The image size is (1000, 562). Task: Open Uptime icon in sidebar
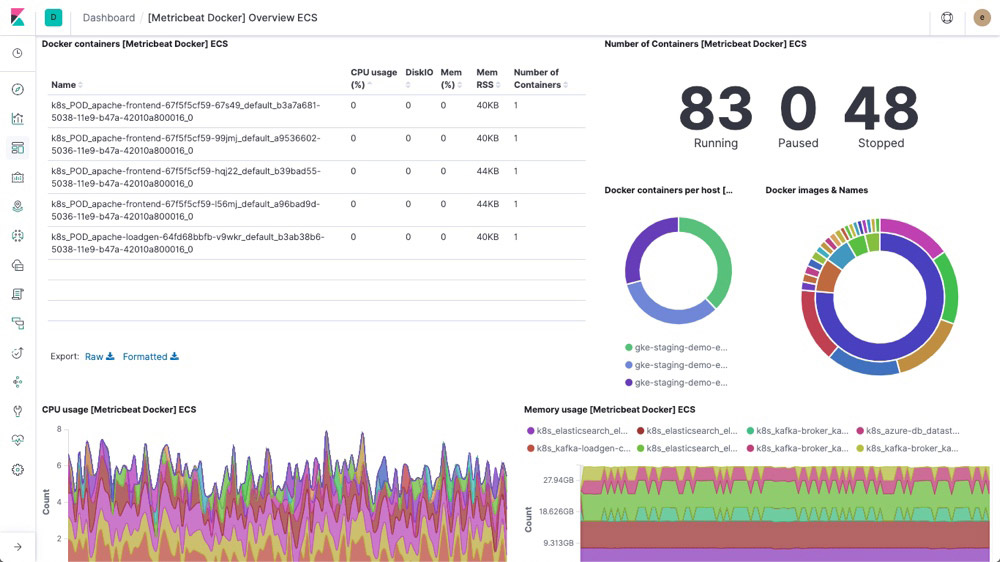[x=18, y=353]
